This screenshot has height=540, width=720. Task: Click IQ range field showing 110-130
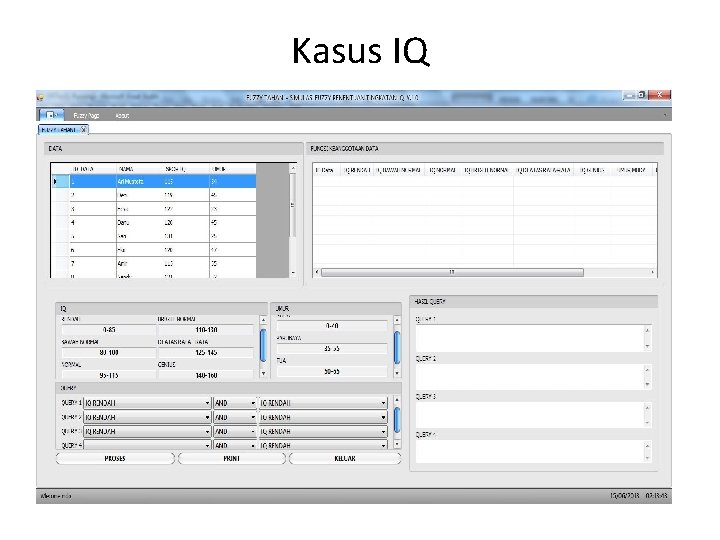(x=206, y=330)
